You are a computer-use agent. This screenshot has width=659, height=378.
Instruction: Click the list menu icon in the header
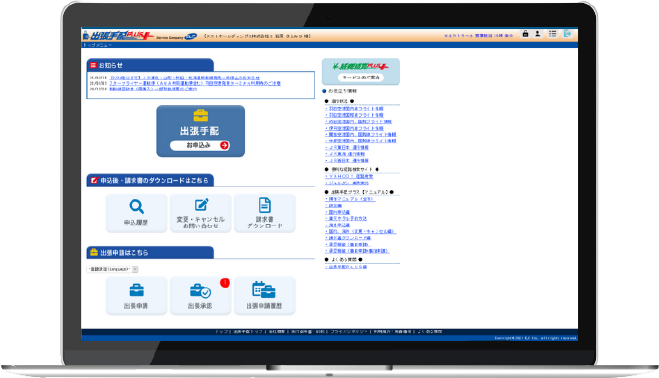tap(552, 34)
